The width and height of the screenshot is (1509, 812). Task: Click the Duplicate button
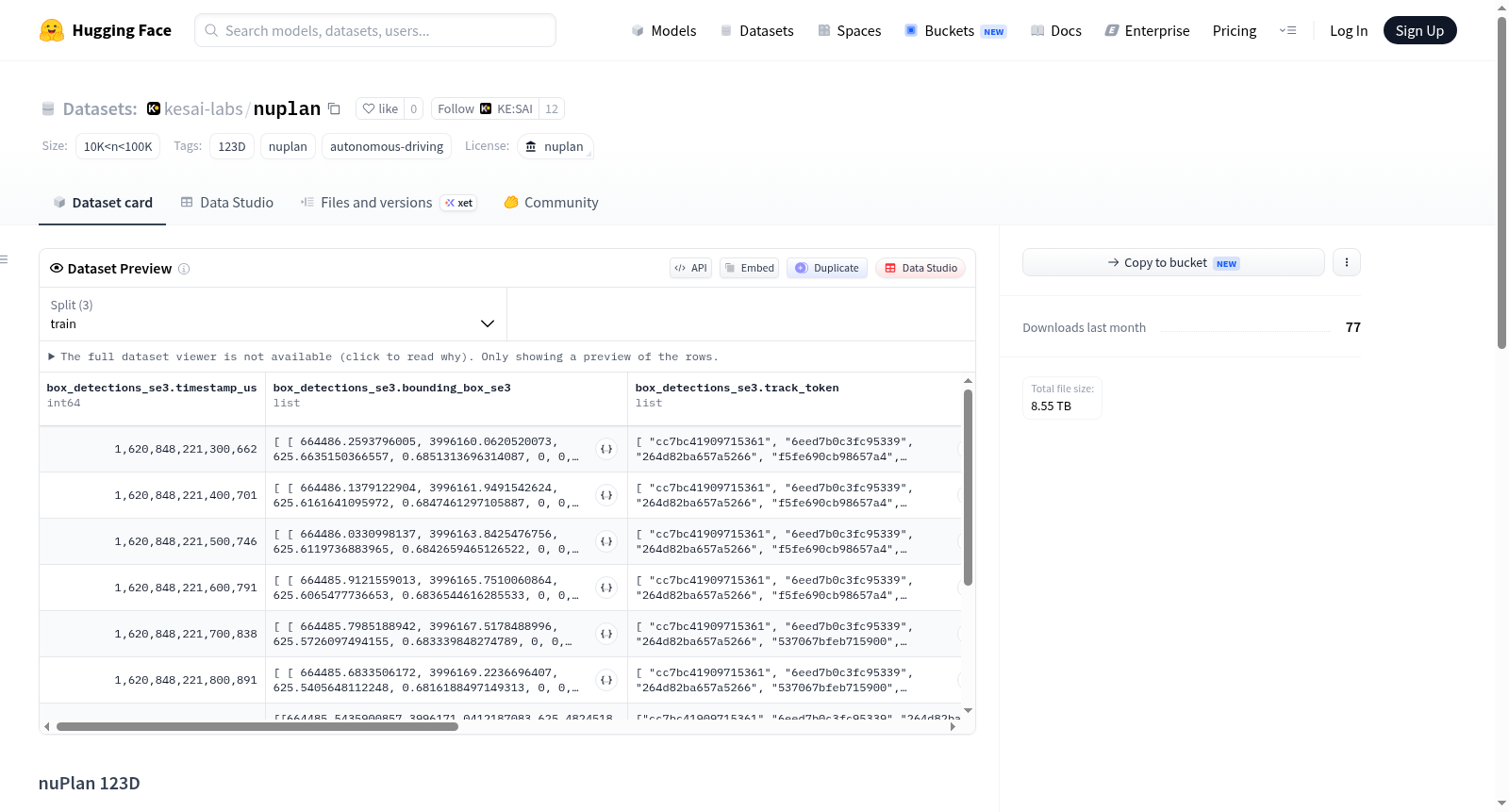click(x=827, y=268)
